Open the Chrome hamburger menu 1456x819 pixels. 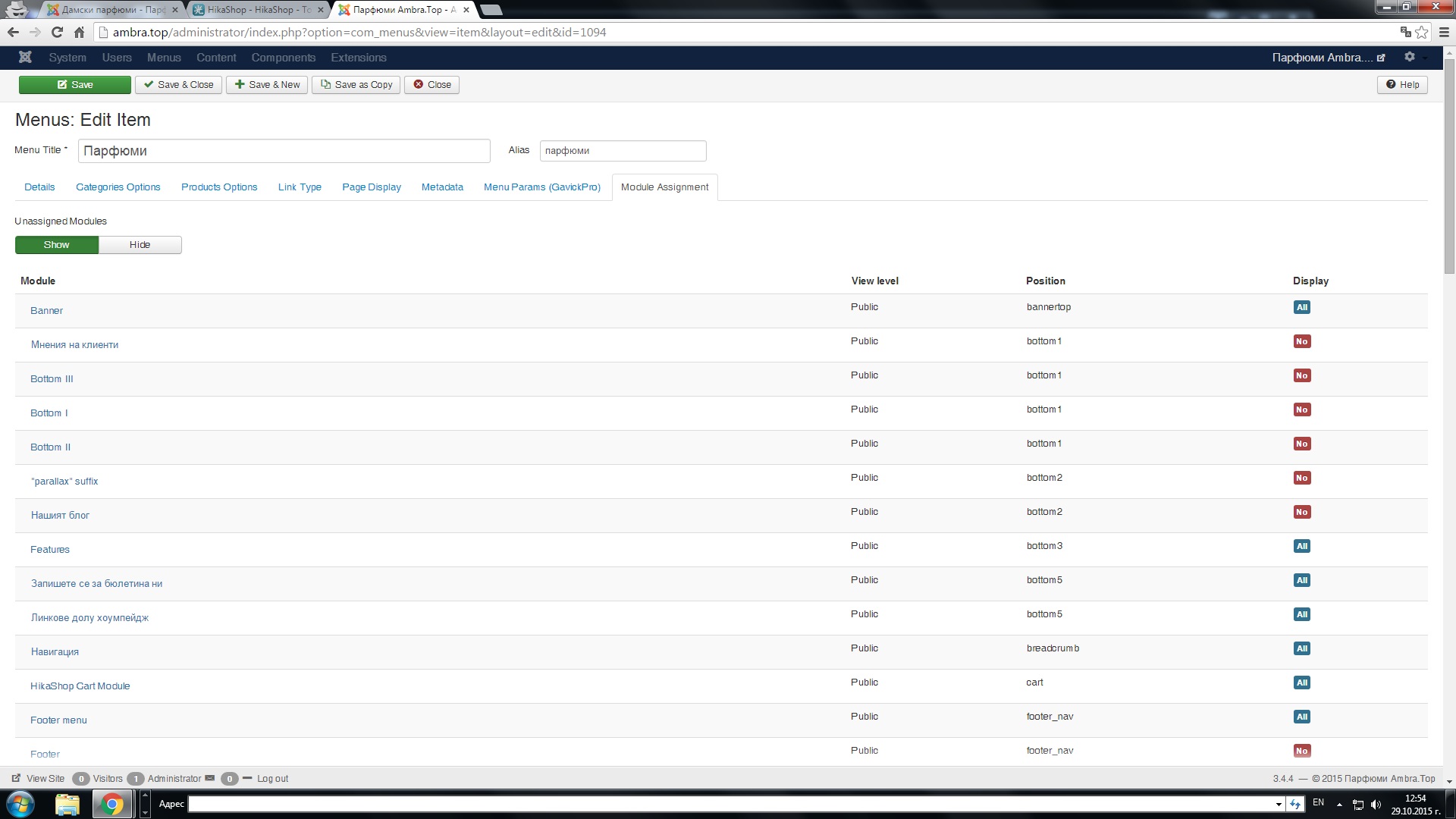[1444, 32]
